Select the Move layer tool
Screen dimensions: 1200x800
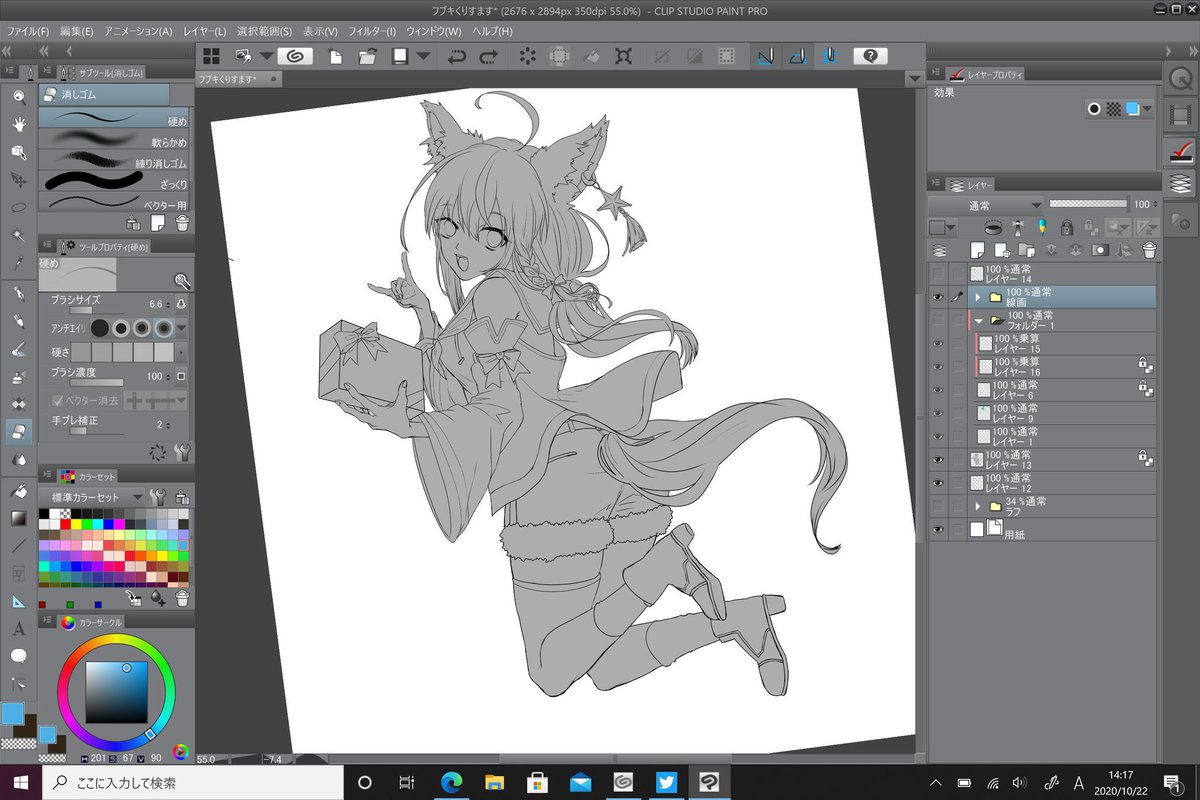click(x=18, y=180)
